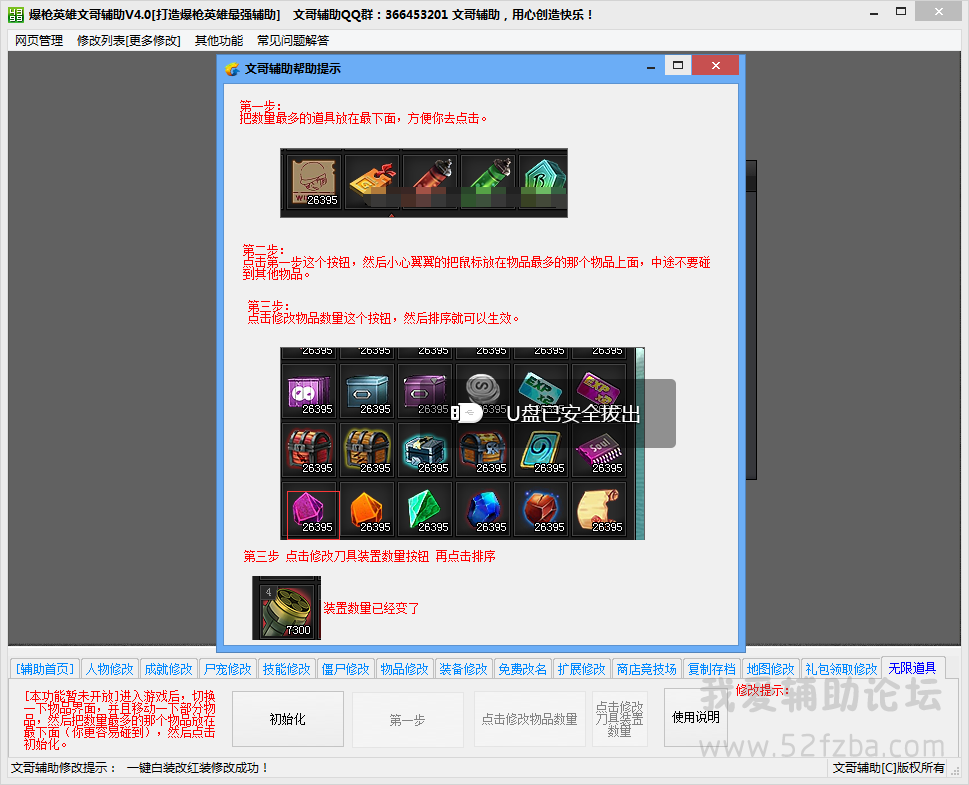
Task: Click the turret device thumbnail showing 7300
Action: [x=287, y=608]
